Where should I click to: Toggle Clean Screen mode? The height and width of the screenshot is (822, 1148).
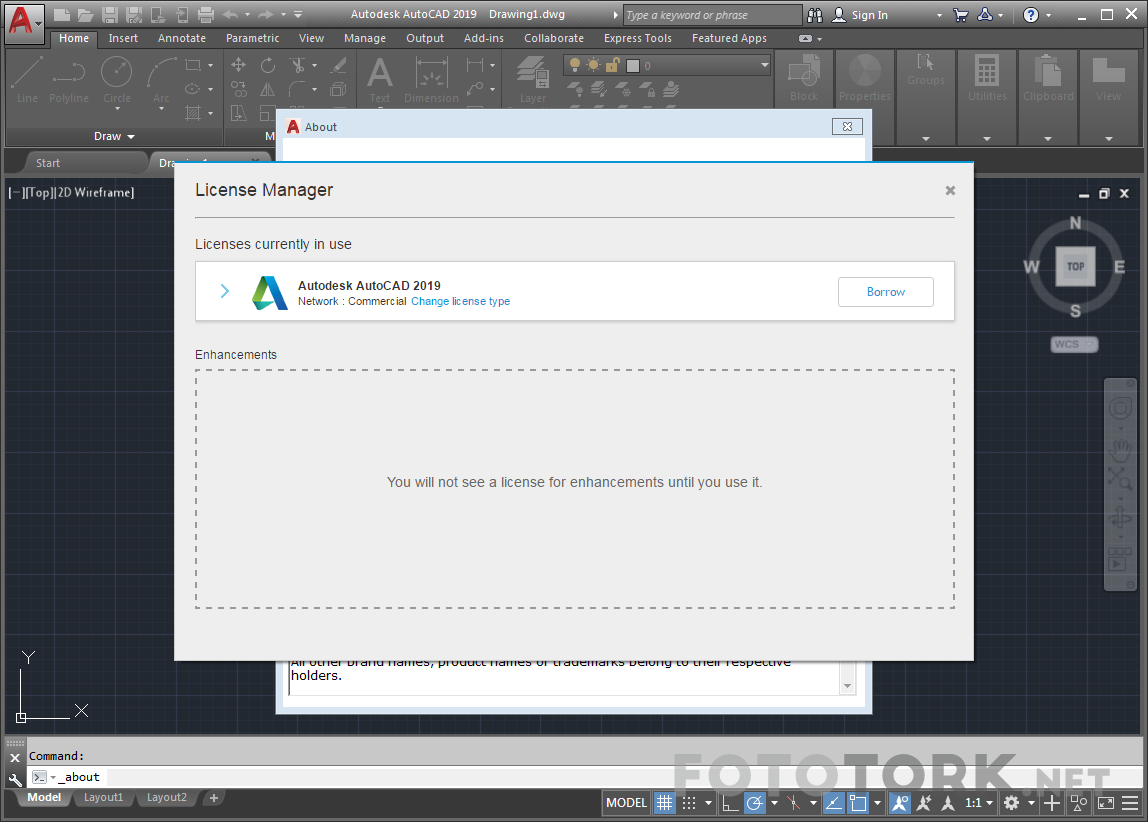1106,803
